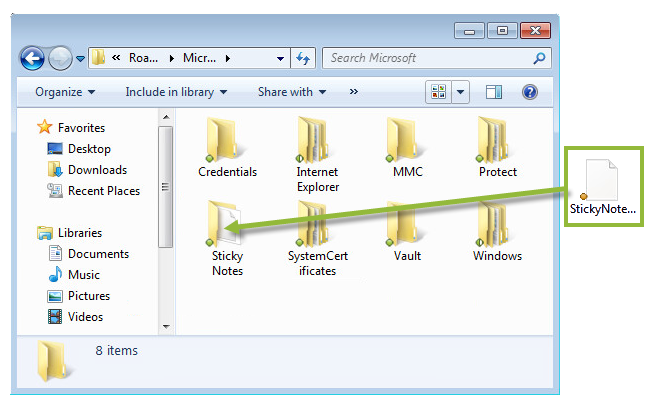The width and height of the screenshot is (651, 409).
Task: Open the Organize dropdown menu
Action: [x=65, y=92]
